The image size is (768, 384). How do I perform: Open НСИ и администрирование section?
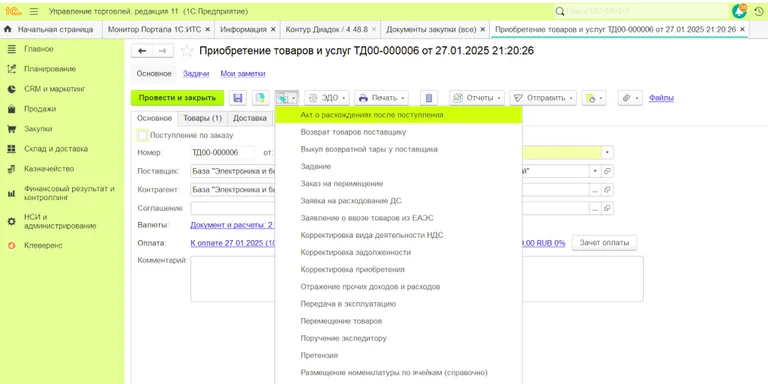click(60, 221)
